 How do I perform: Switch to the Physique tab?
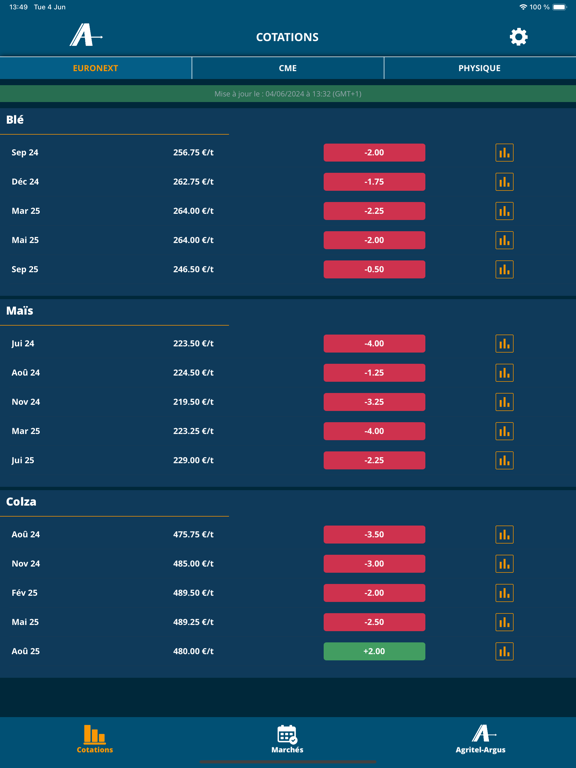tap(480, 68)
